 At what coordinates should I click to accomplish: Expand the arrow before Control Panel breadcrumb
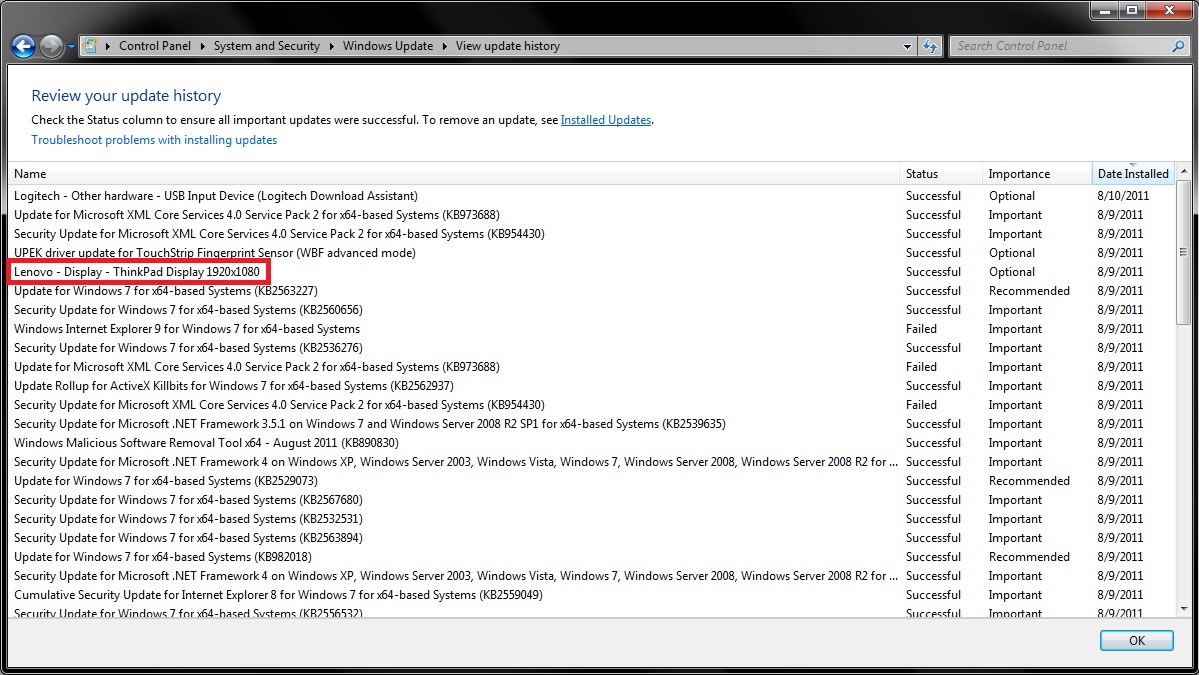tap(108, 46)
